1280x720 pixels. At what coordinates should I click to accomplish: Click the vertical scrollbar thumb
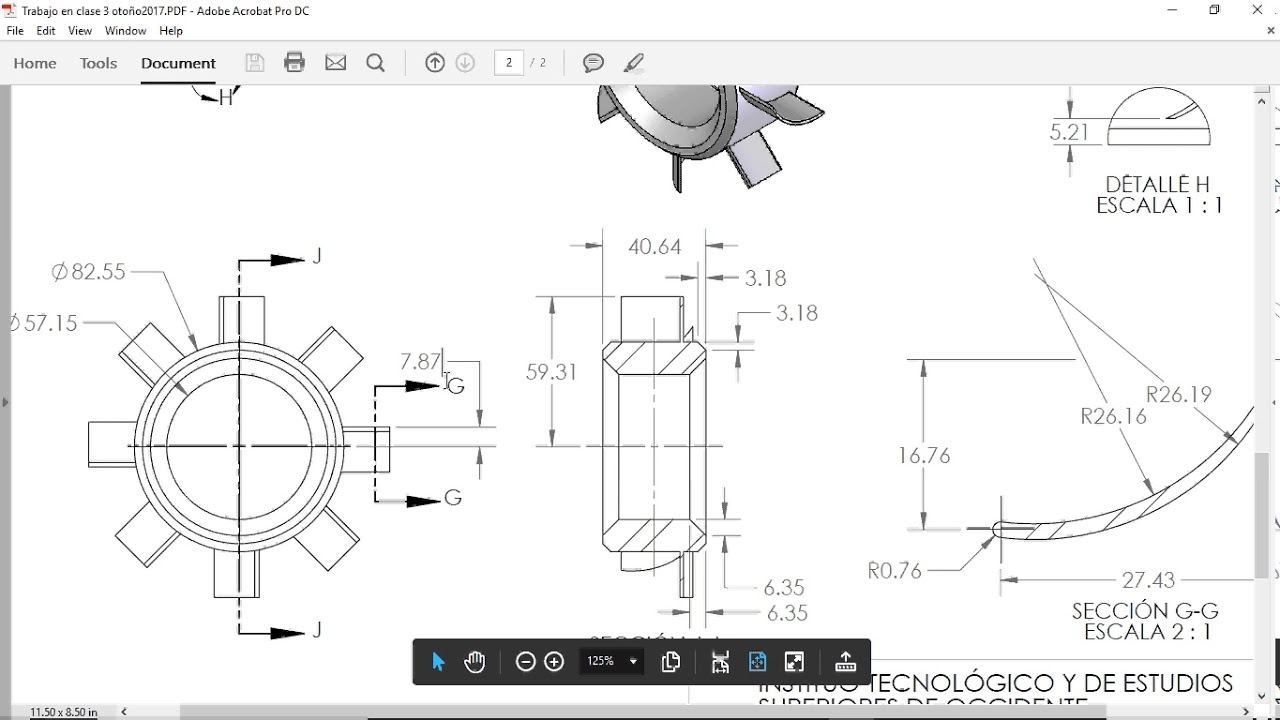point(1262,515)
